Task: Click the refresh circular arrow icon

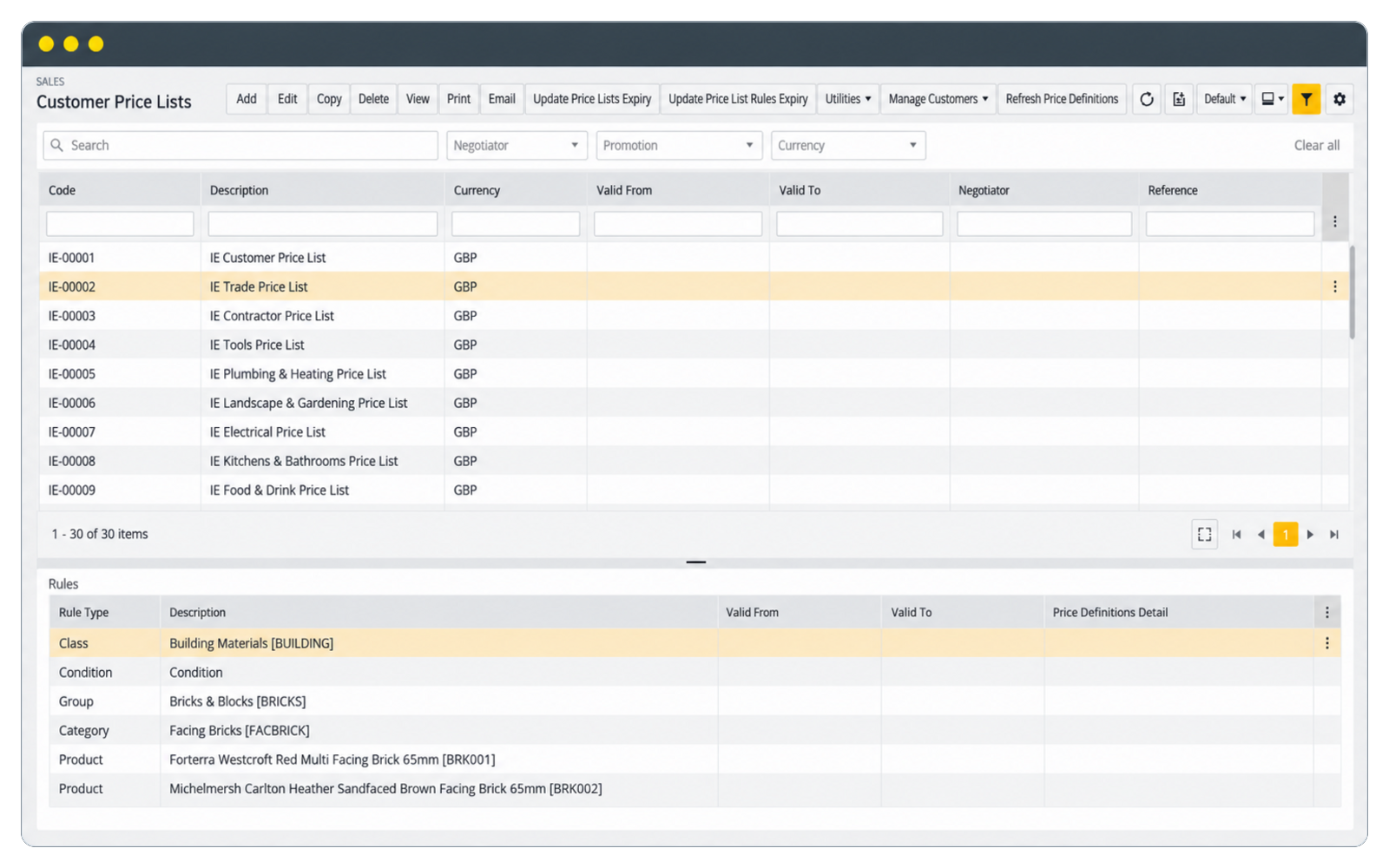Action: pos(1147,99)
